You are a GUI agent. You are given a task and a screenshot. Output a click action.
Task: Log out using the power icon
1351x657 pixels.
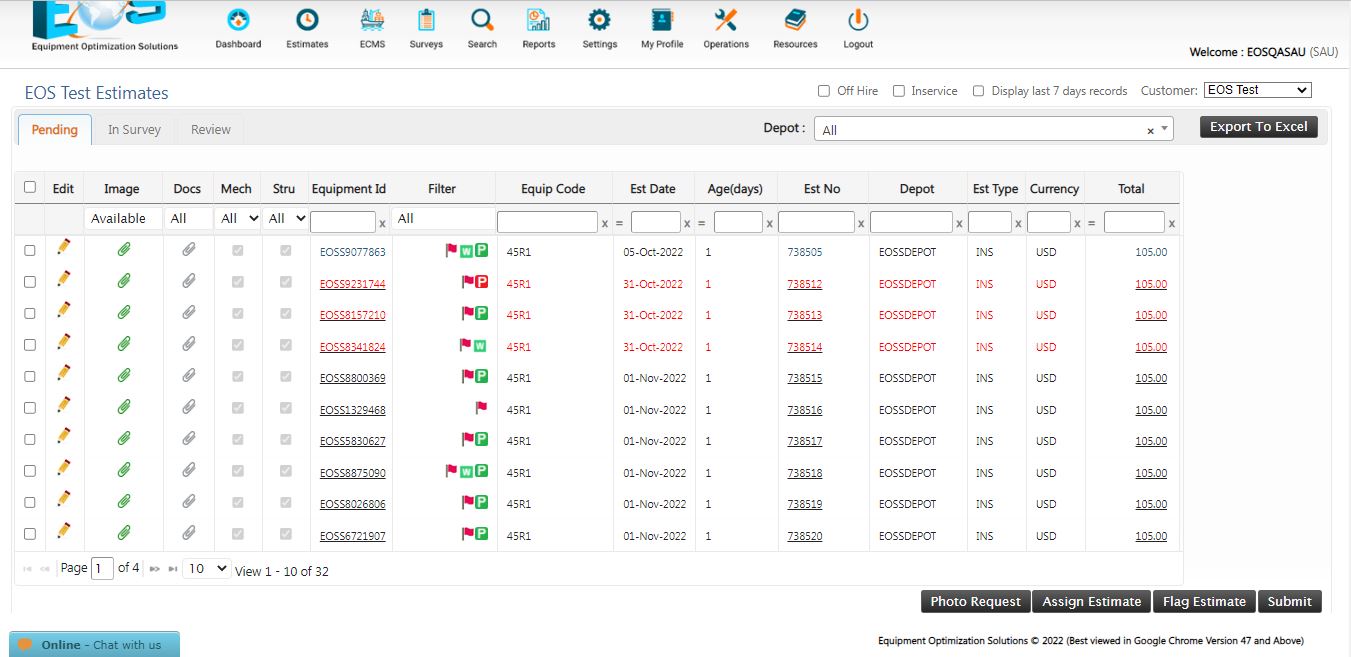click(x=857, y=22)
